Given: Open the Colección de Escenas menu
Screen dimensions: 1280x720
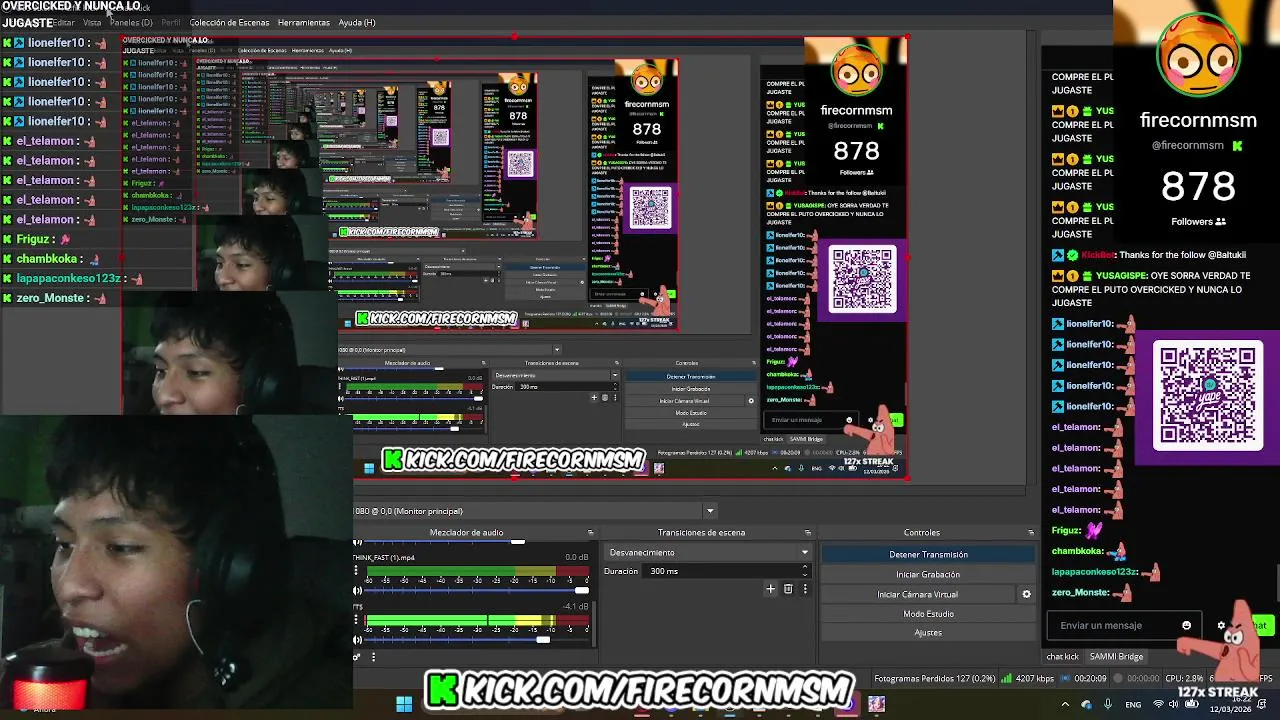Looking at the screenshot, I should (x=229, y=22).
